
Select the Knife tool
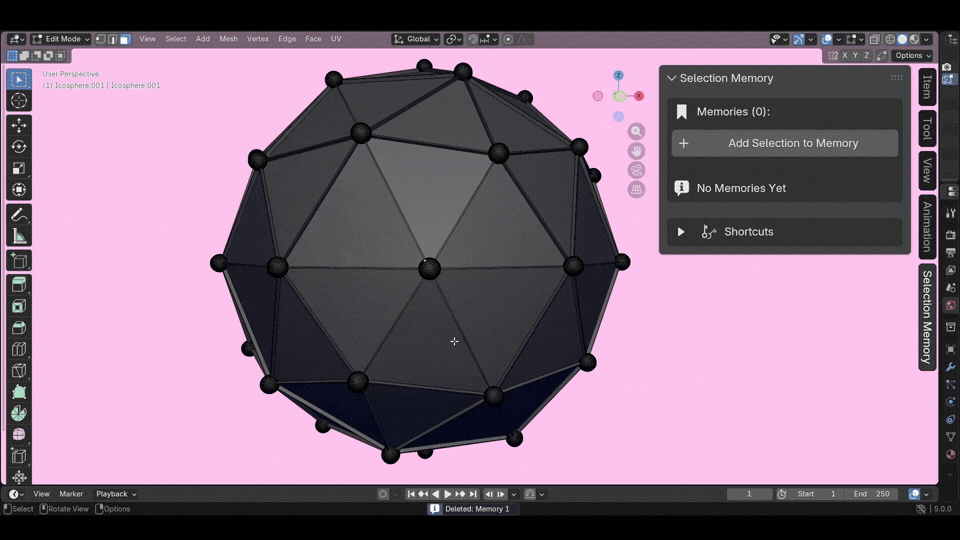(19, 370)
